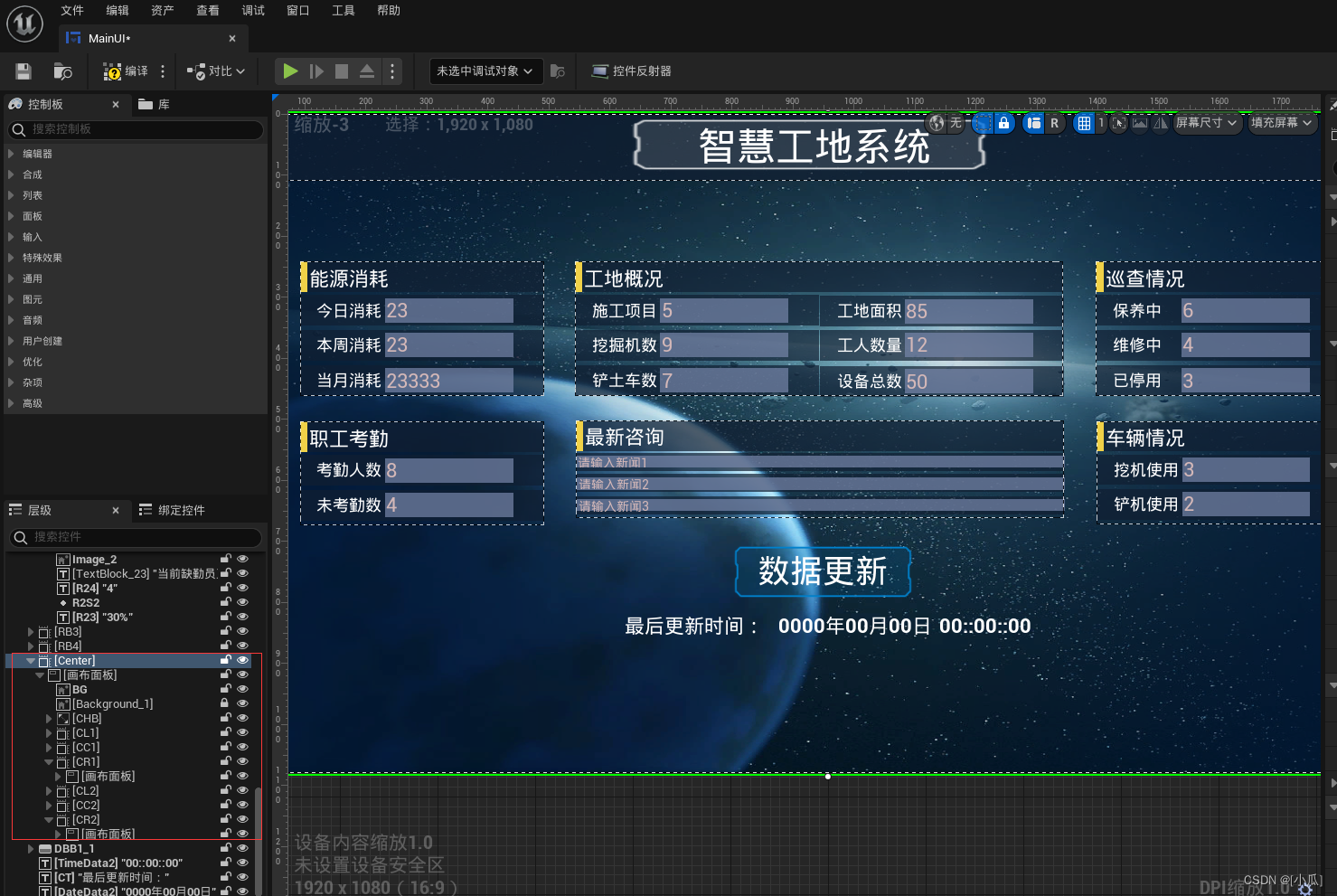Image resolution: width=1337 pixels, height=896 pixels.
Task: Open compile options three-dot menu beside 编译
Action: click(x=163, y=71)
